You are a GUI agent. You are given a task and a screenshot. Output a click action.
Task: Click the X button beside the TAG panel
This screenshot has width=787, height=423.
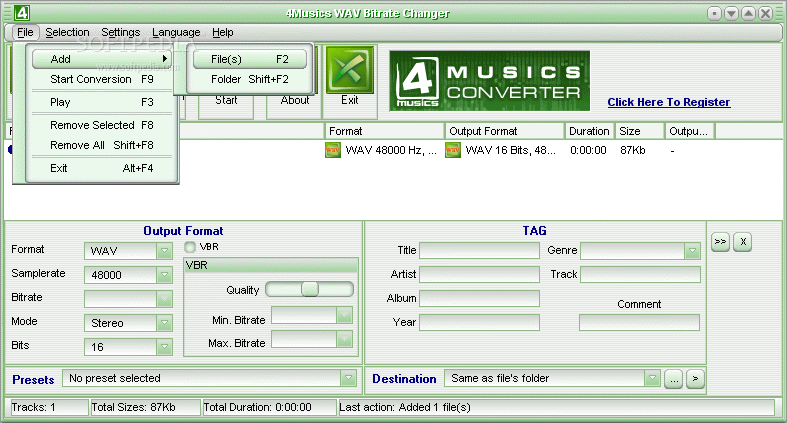(743, 242)
